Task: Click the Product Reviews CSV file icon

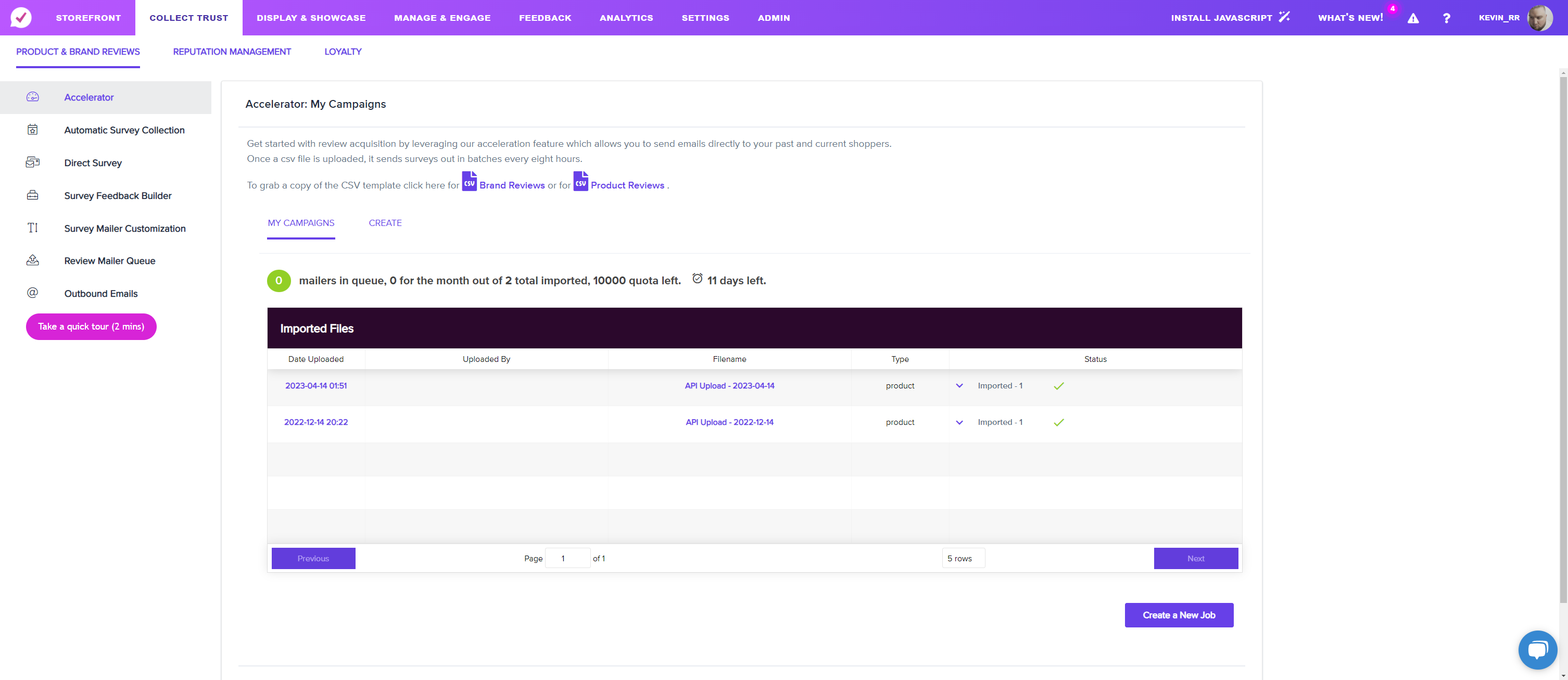Action: click(x=580, y=181)
